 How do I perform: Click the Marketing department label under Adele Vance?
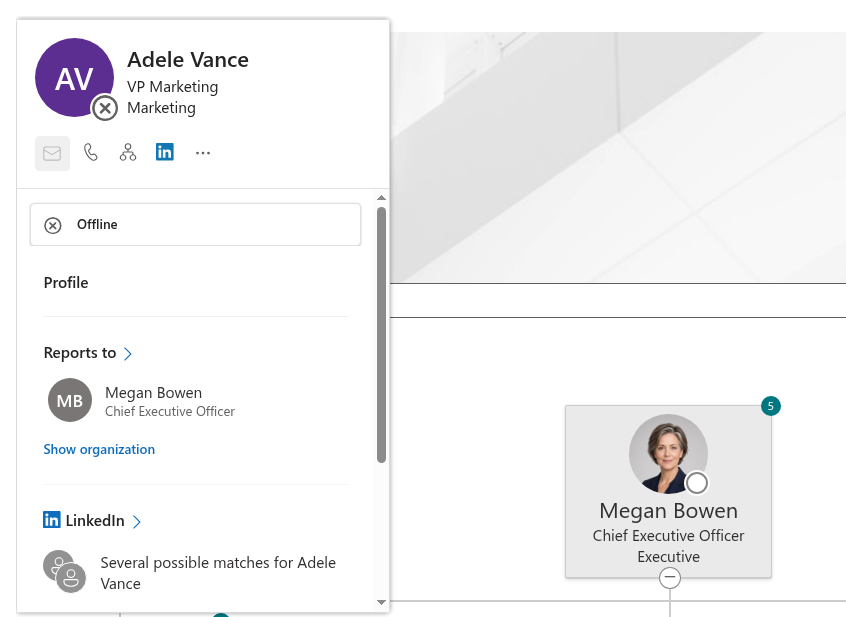(161, 108)
